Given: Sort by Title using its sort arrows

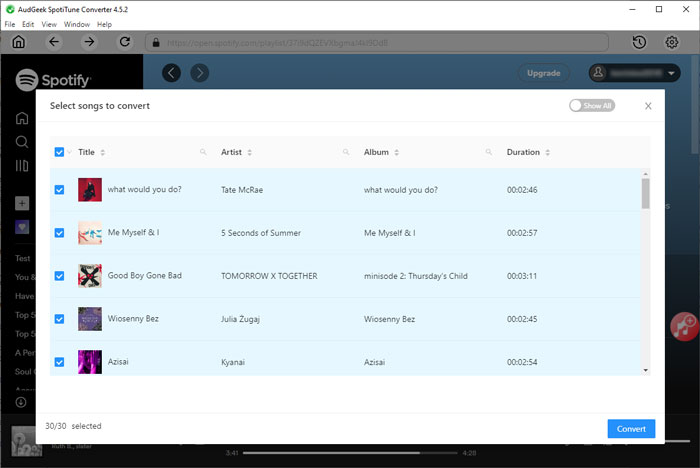Looking at the screenshot, I should 103,152.
